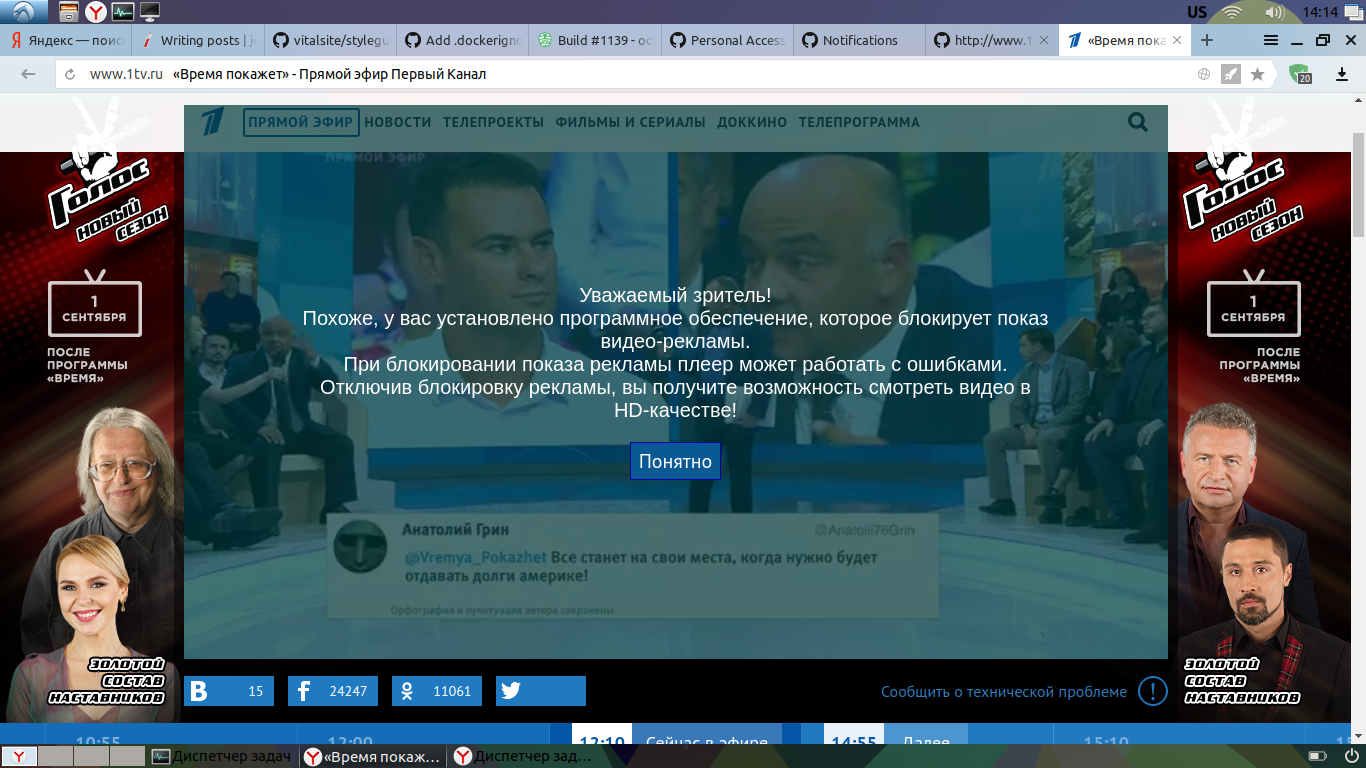Open the browser hamburger menu
The width and height of the screenshot is (1366, 768).
[x=1271, y=41]
